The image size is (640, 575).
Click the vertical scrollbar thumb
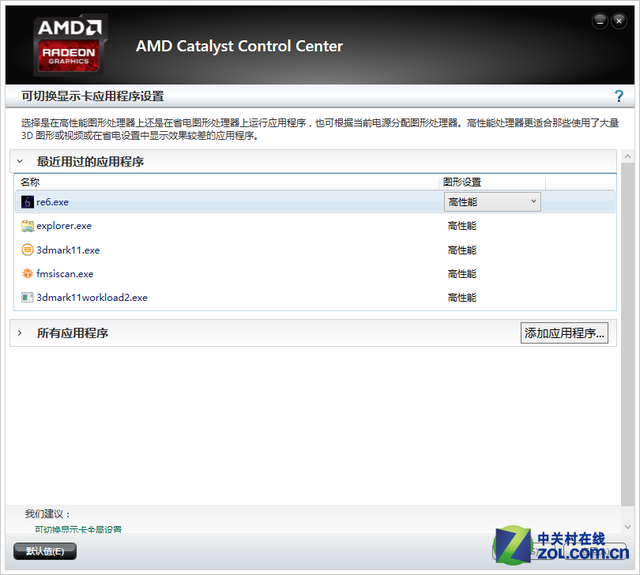pyautogui.click(x=628, y=334)
